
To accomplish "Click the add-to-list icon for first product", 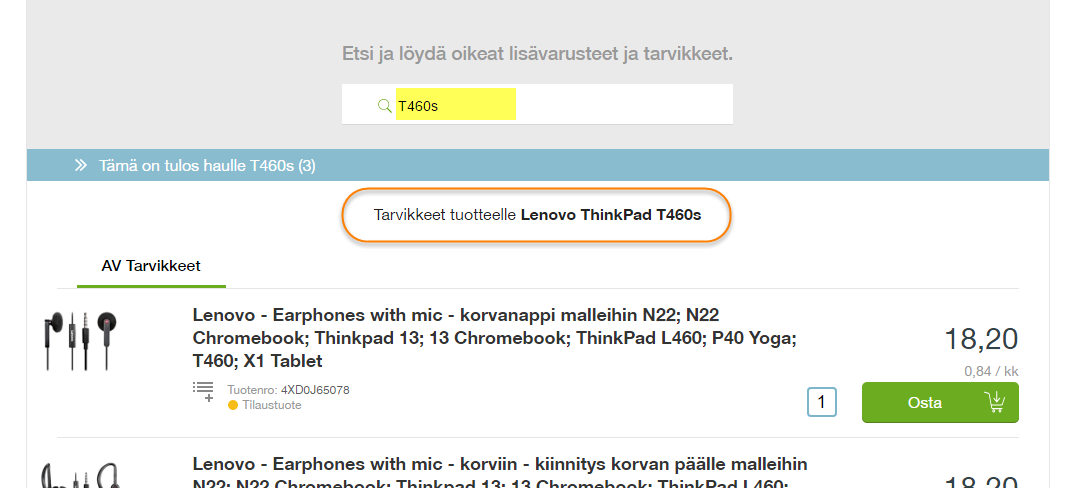I will pos(203,391).
